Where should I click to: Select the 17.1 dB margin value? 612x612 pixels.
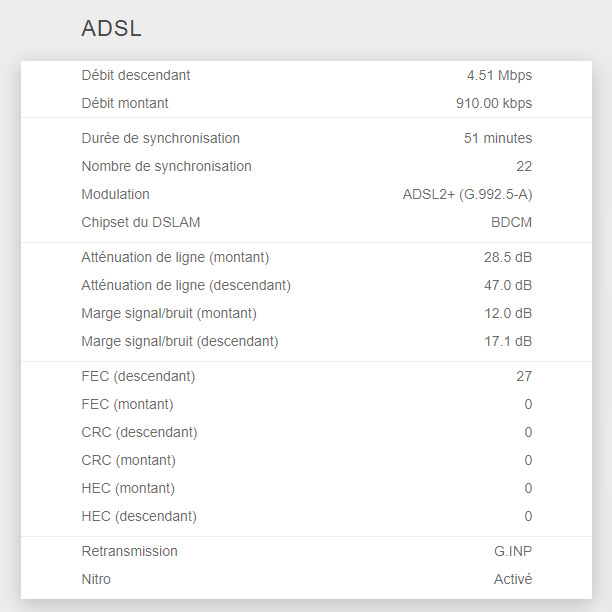coord(508,342)
